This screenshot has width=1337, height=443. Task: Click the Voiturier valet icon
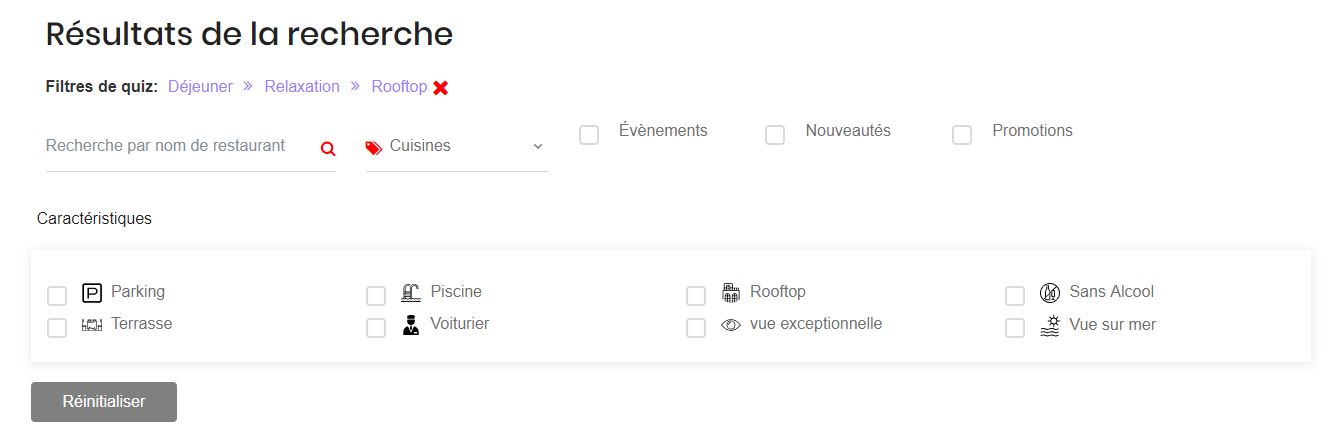[411, 325]
